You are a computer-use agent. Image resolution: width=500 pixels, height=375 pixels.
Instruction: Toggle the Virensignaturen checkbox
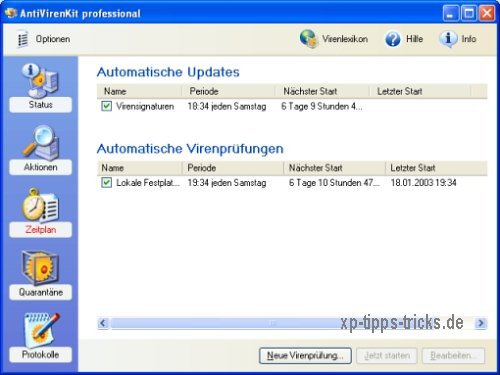(x=106, y=106)
